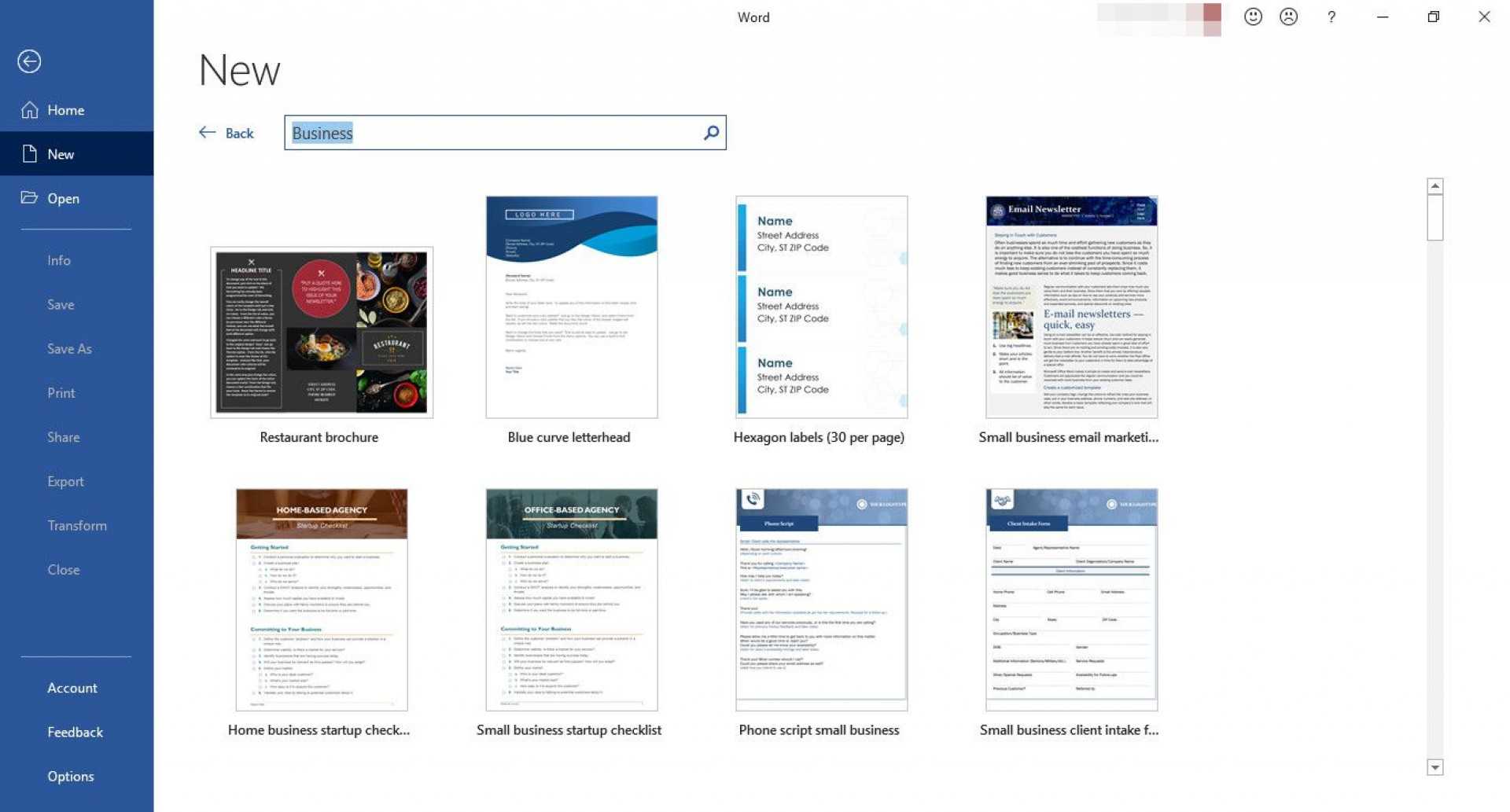Click into the Business search field
This screenshot has height=812, width=1510.
pyautogui.click(x=505, y=133)
